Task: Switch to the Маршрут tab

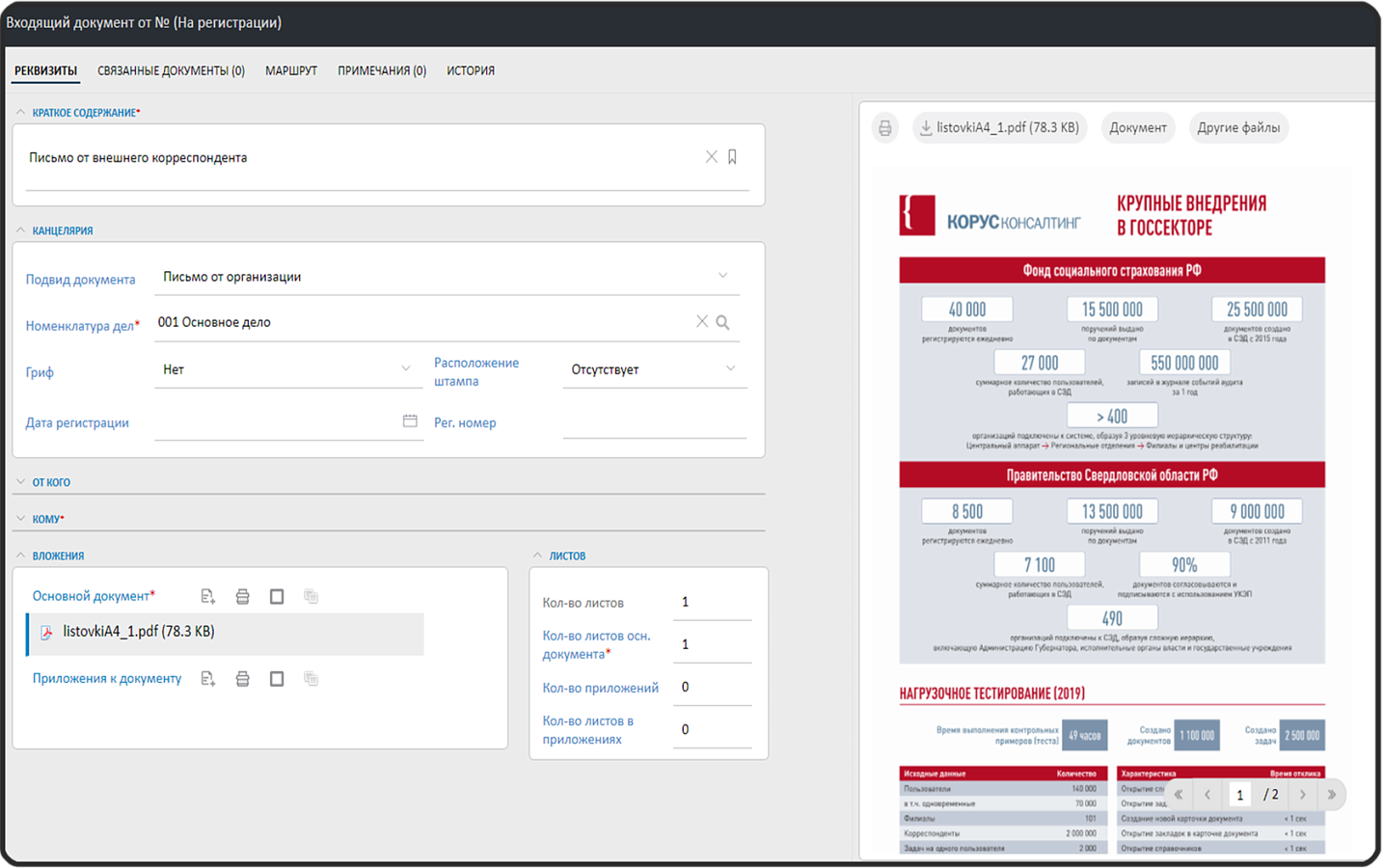Action: click(291, 70)
